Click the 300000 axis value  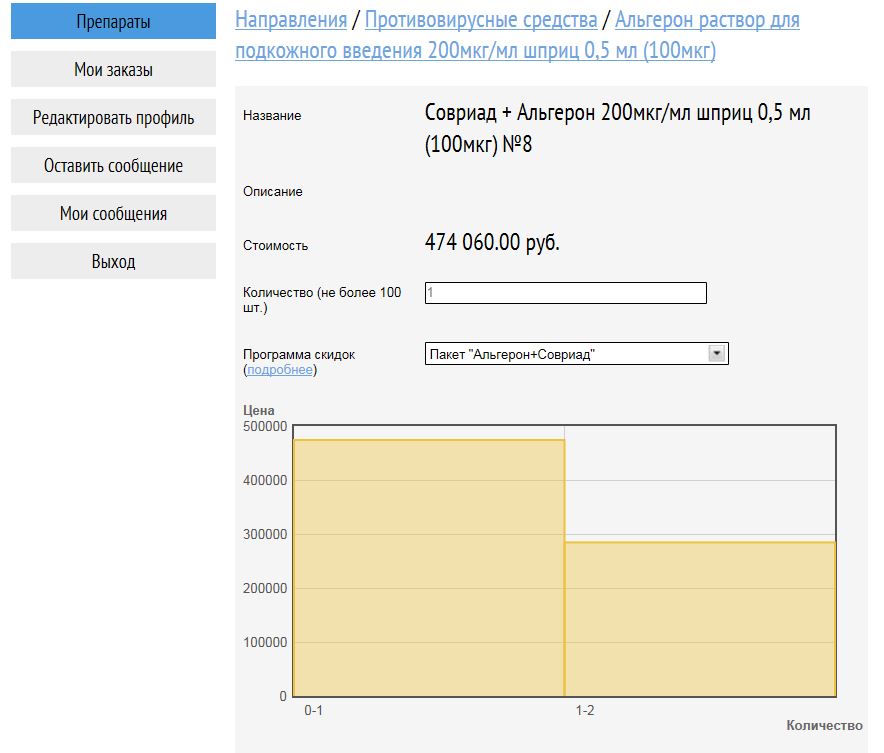pos(265,534)
